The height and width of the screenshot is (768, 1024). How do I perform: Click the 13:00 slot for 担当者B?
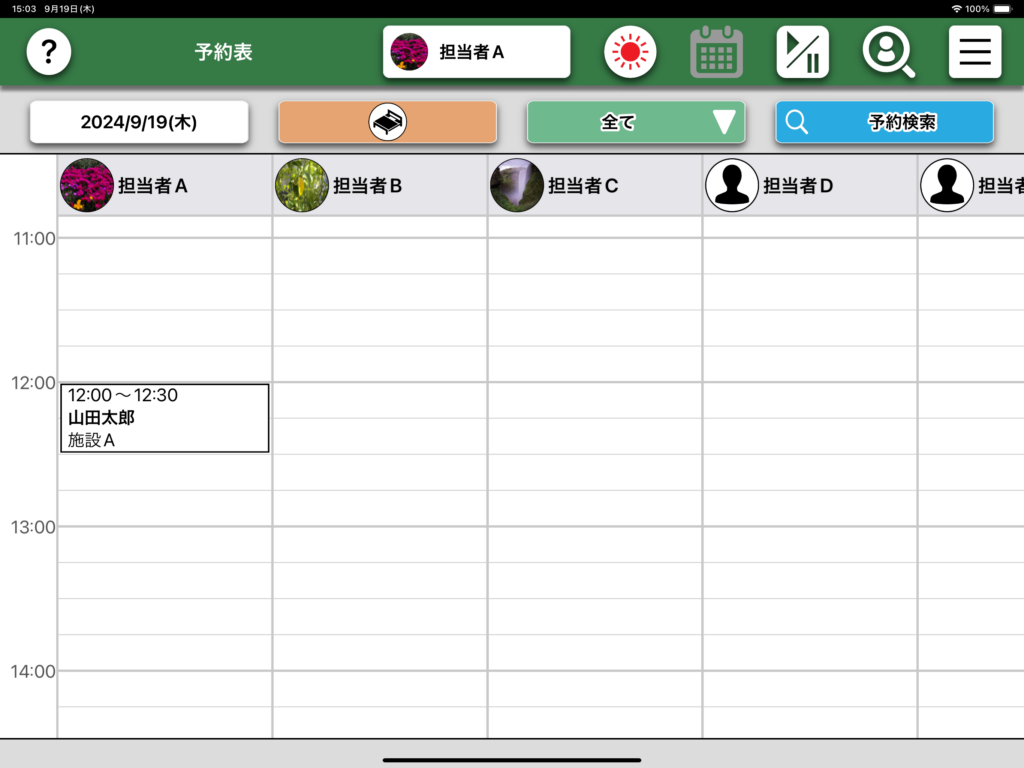380,544
